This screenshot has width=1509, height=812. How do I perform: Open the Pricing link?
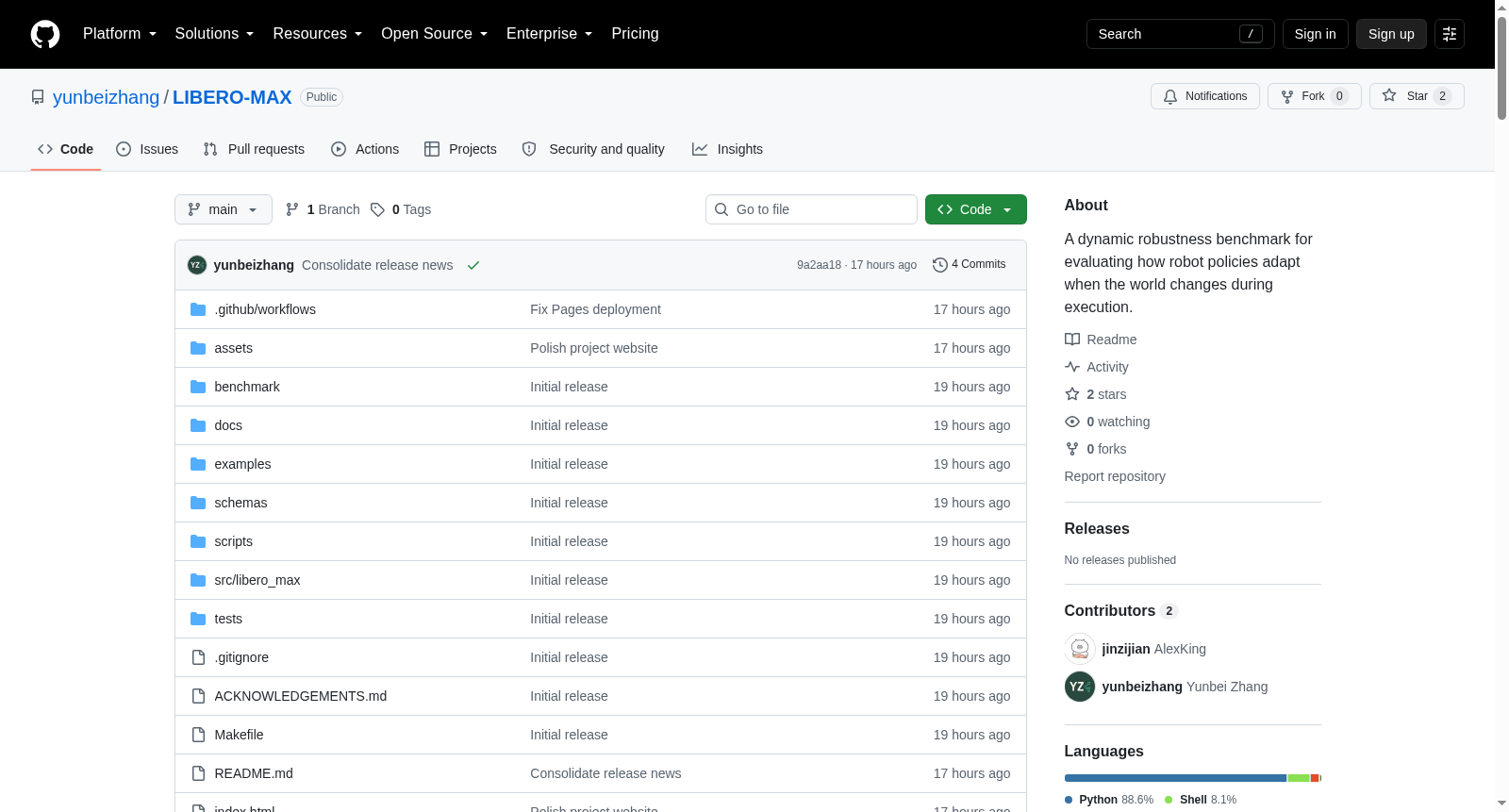(x=635, y=34)
